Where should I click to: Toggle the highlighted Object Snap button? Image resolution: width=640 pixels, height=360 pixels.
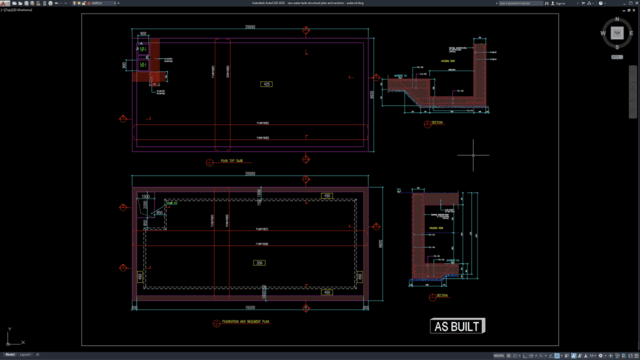557,356
